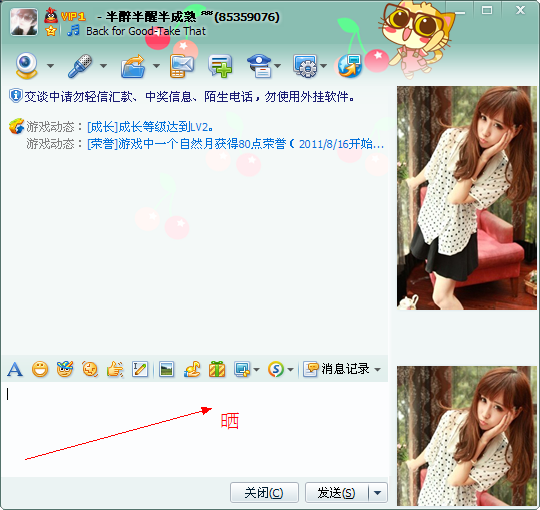Image resolution: width=540 pixels, height=510 pixels.
Task: Click the report police-cap icon
Action: [260, 66]
